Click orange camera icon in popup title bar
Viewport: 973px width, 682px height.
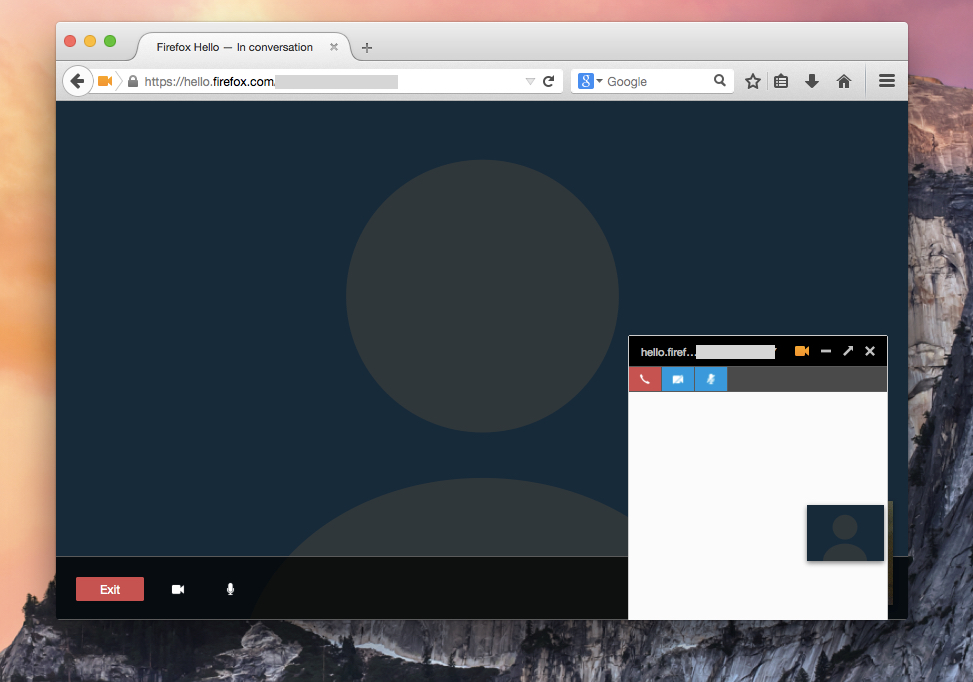point(802,351)
